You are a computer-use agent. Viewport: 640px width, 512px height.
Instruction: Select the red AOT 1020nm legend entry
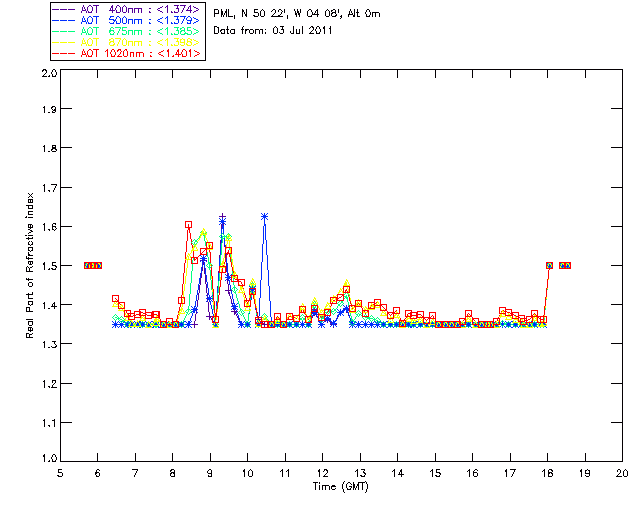(x=126, y=53)
